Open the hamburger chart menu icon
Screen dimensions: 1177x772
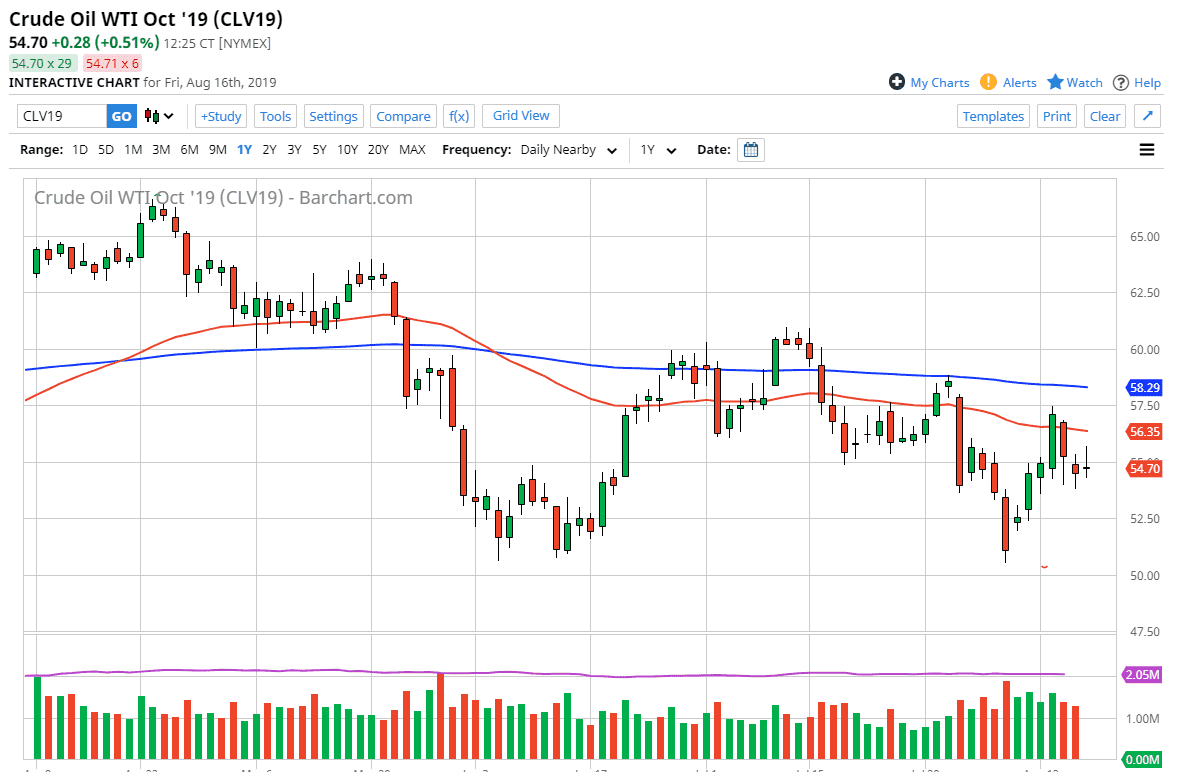pos(1145,149)
